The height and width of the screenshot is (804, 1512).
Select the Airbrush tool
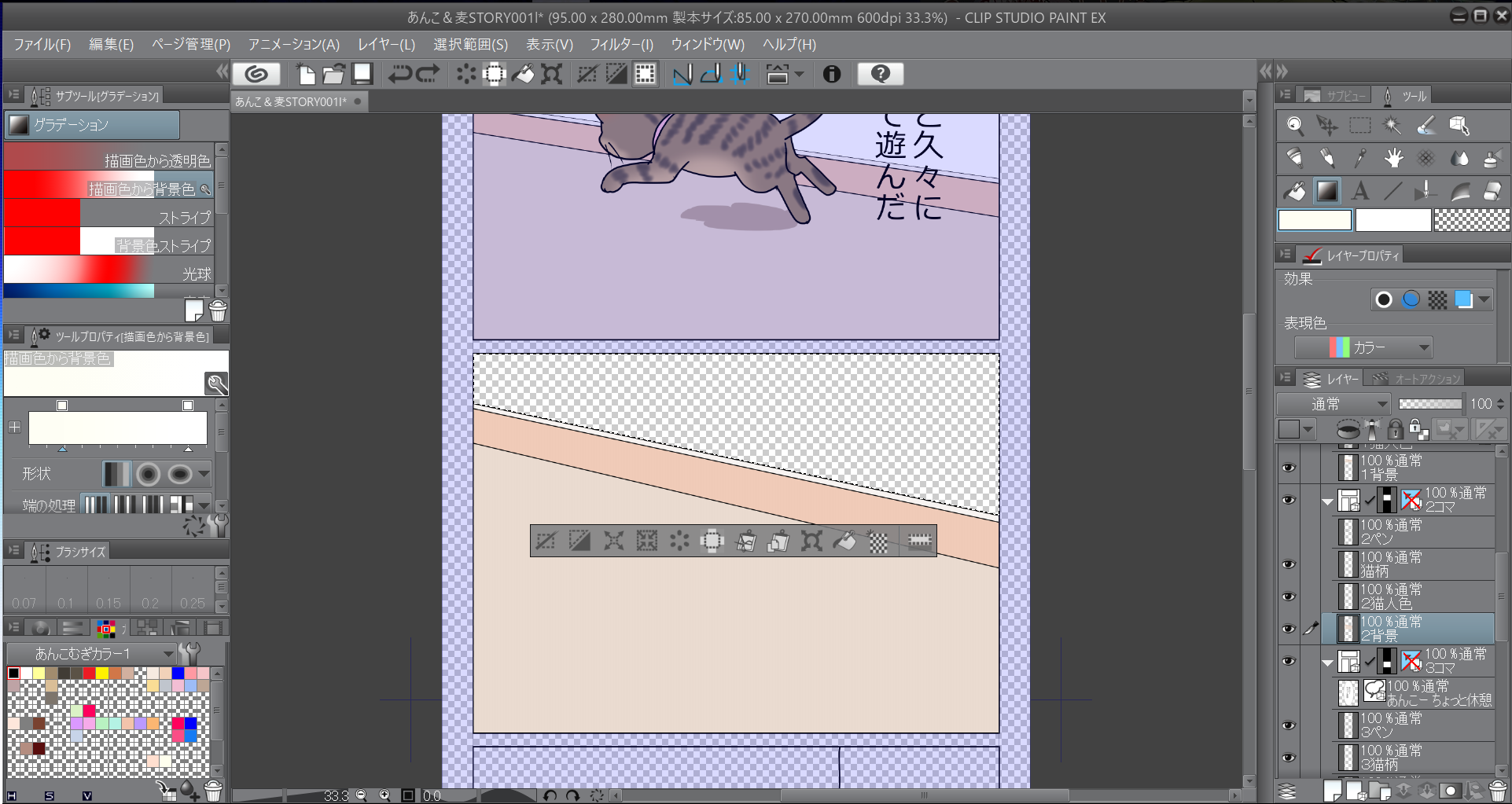(1492, 159)
